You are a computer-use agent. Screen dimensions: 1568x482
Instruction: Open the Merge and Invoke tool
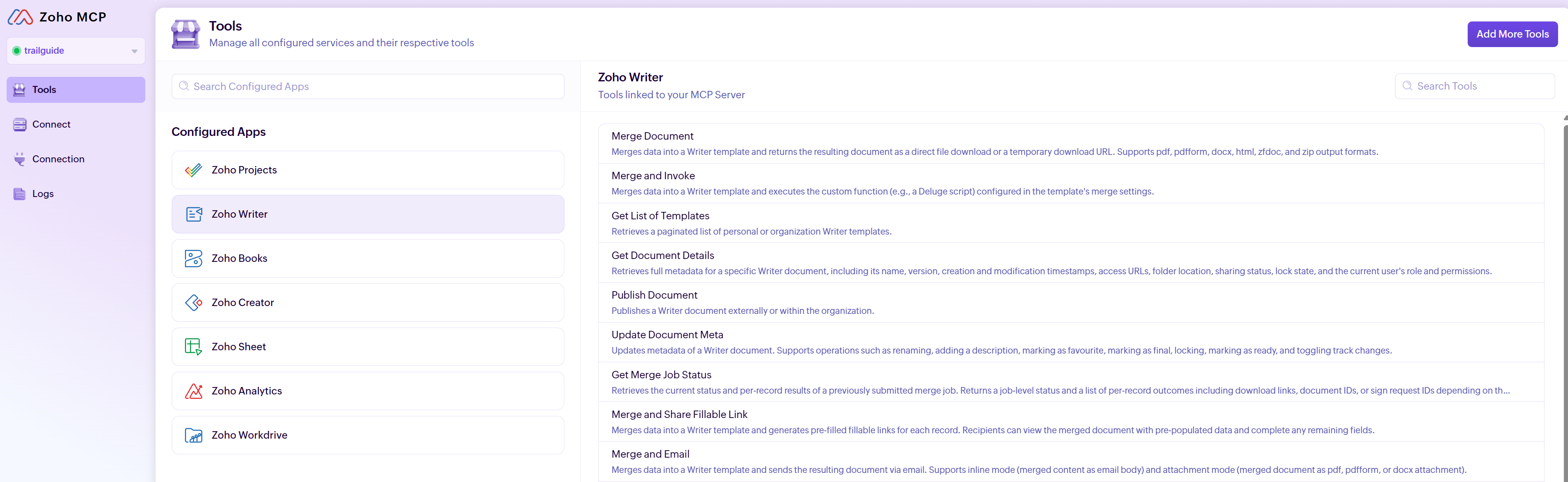(x=1071, y=183)
